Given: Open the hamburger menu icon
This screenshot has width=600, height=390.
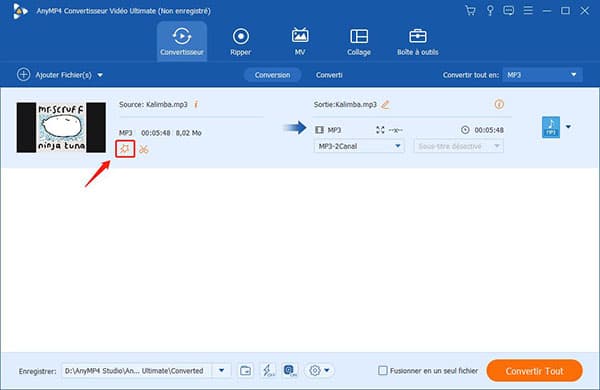Looking at the screenshot, I should pos(528,11).
